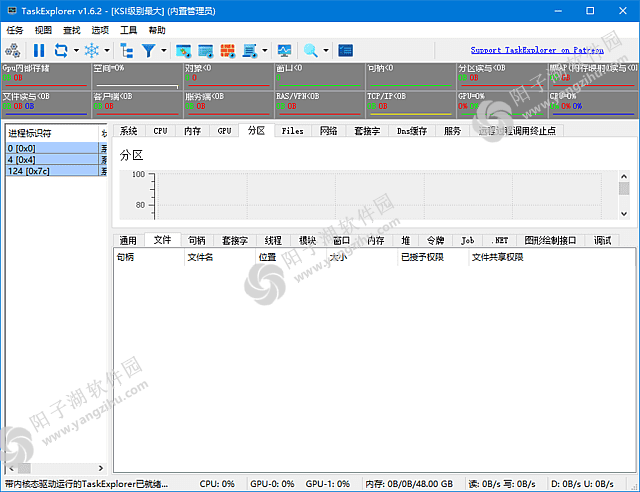Image resolution: width=640 pixels, height=492 pixels.
Task: Click the orange brick firewall icon
Action: pyautogui.click(x=227, y=51)
